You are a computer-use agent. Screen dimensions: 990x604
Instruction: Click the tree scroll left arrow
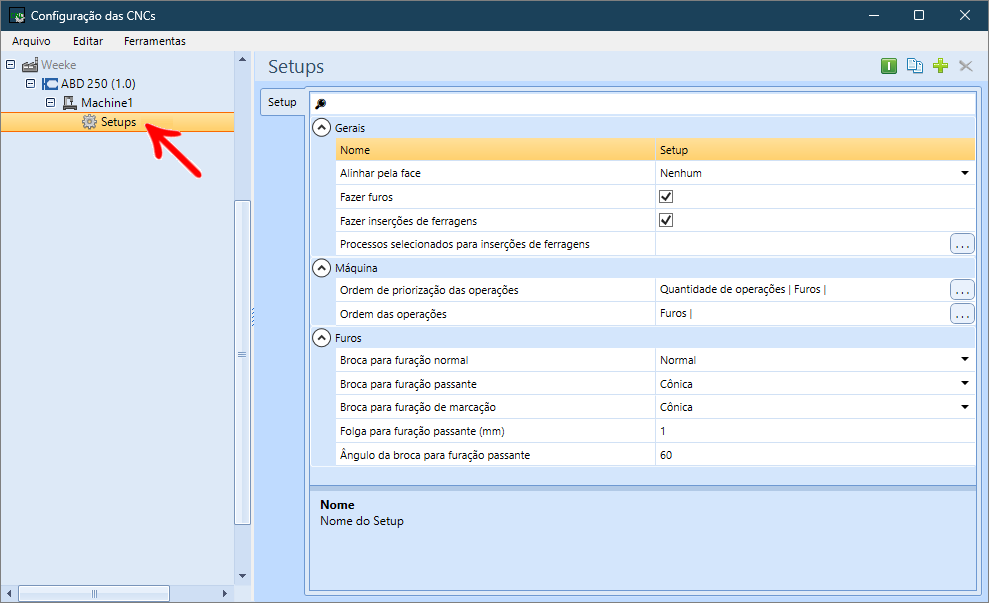9,593
